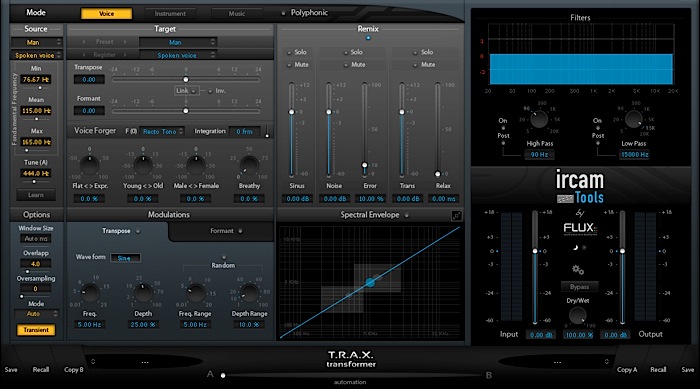Adjust the Depth Range knob

coord(249,293)
